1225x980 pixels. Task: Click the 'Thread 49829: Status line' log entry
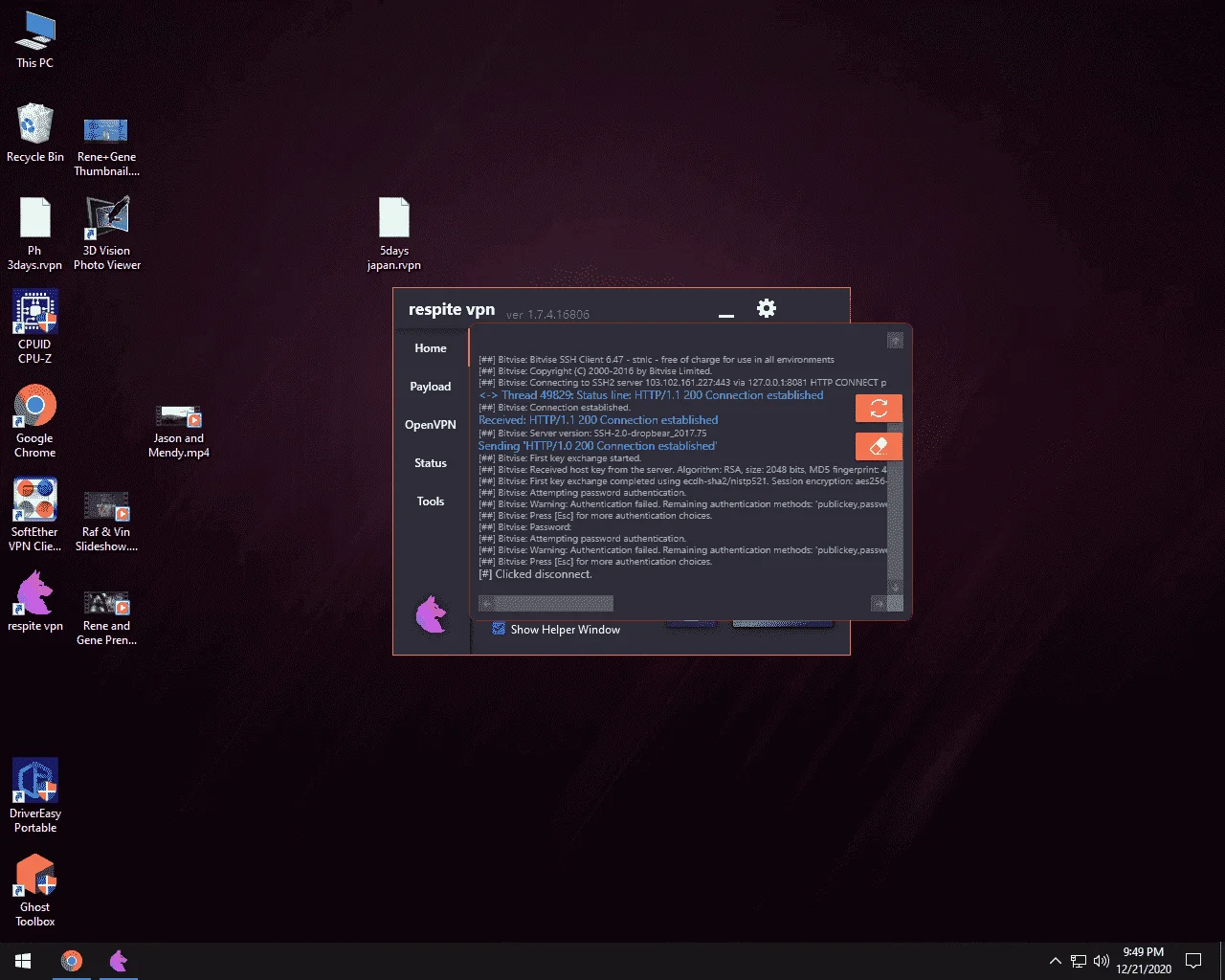[x=651, y=395]
